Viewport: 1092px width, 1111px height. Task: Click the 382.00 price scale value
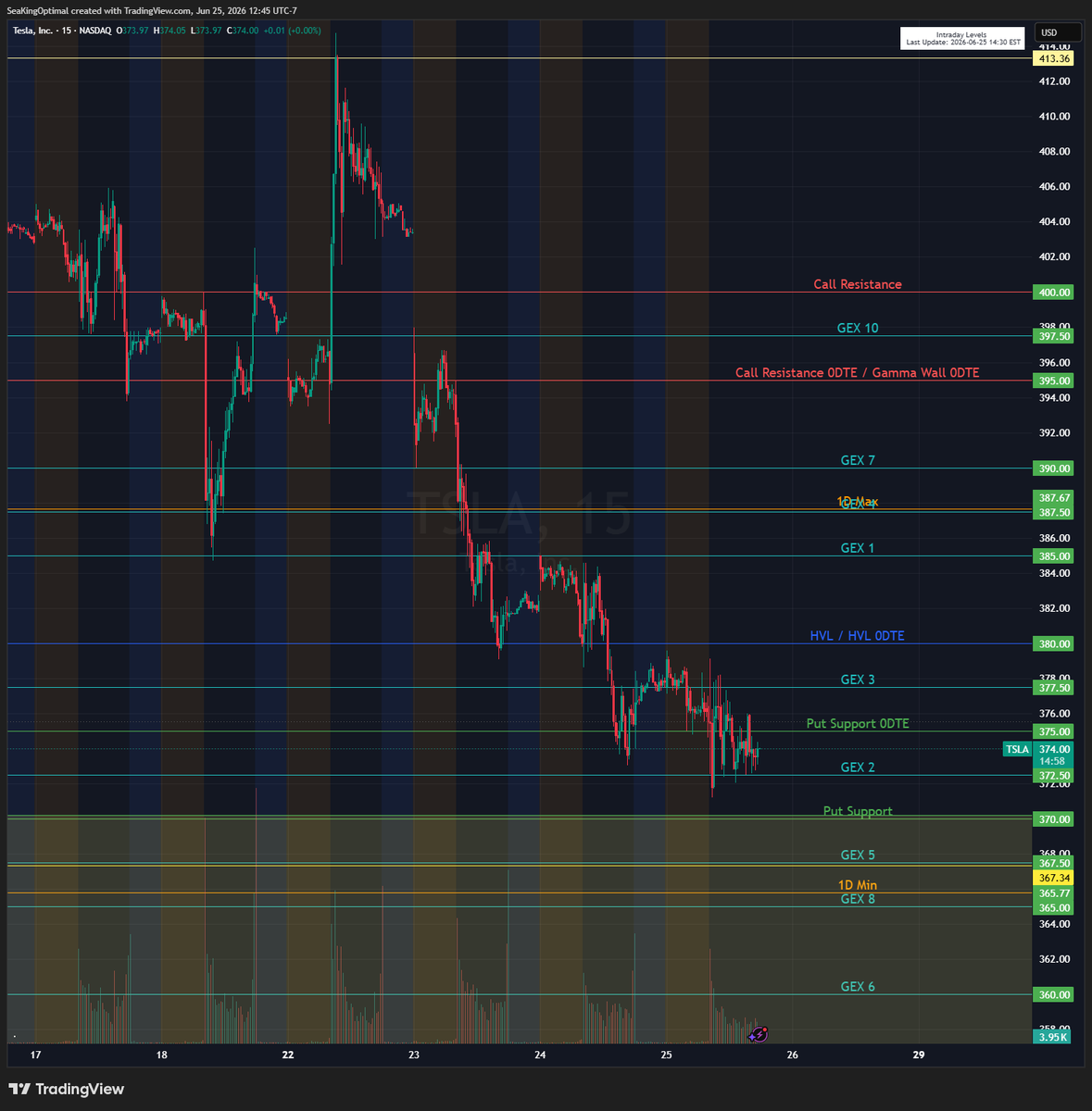pyautogui.click(x=1055, y=608)
